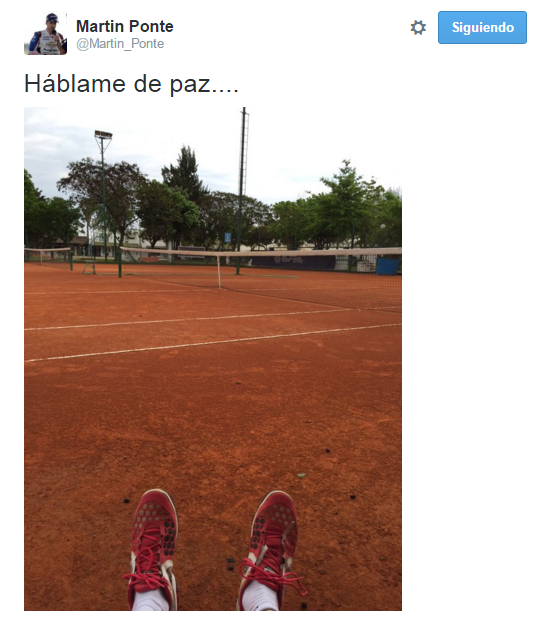Click the blue bin at court edge
555x619 pixels.
(x=387, y=264)
